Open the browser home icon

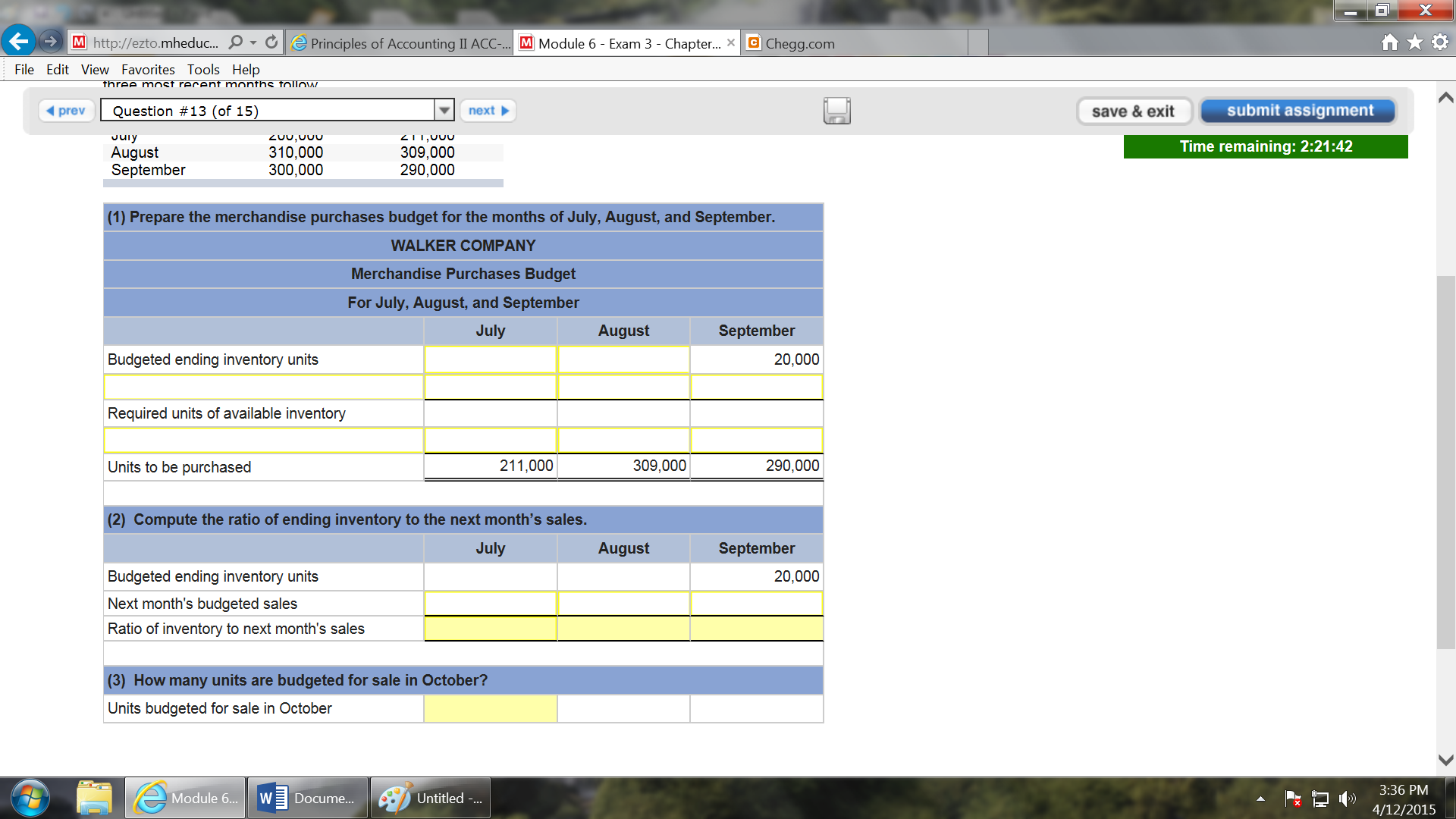coord(1390,42)
